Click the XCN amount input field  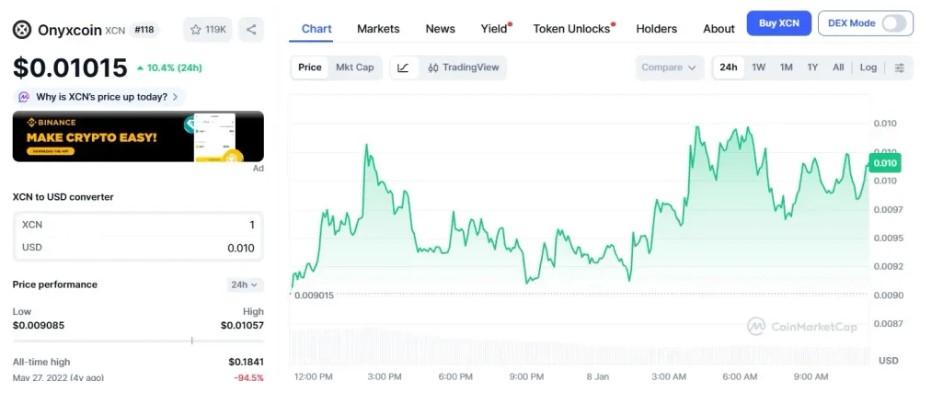138,225
